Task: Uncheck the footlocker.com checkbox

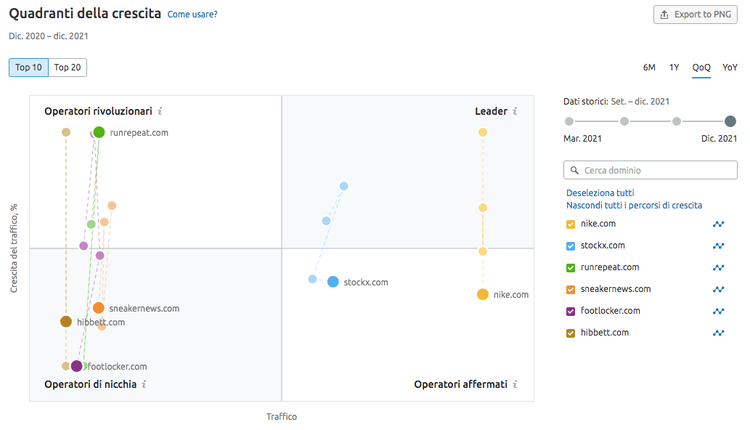Action: tap(570, 311)
